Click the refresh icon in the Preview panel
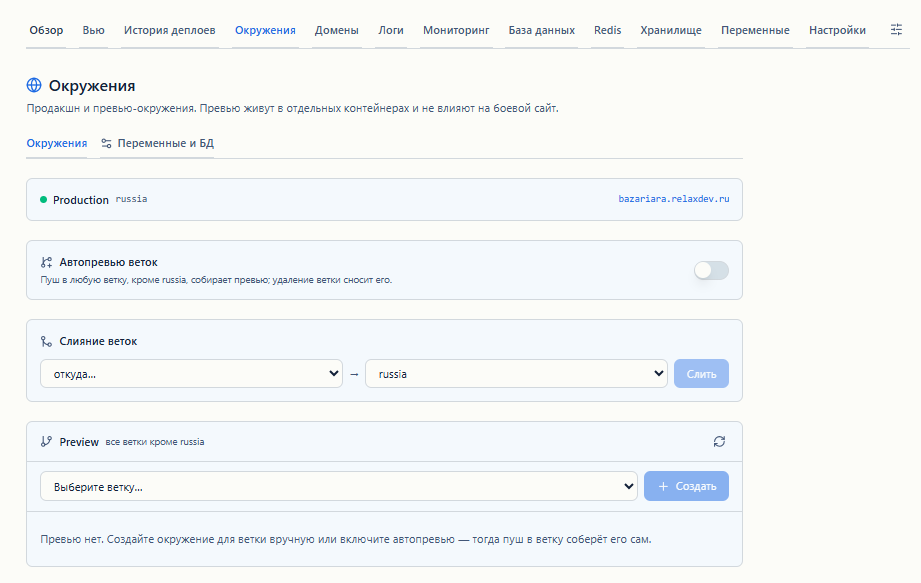The image size is (921, 583). pos(719,442)
